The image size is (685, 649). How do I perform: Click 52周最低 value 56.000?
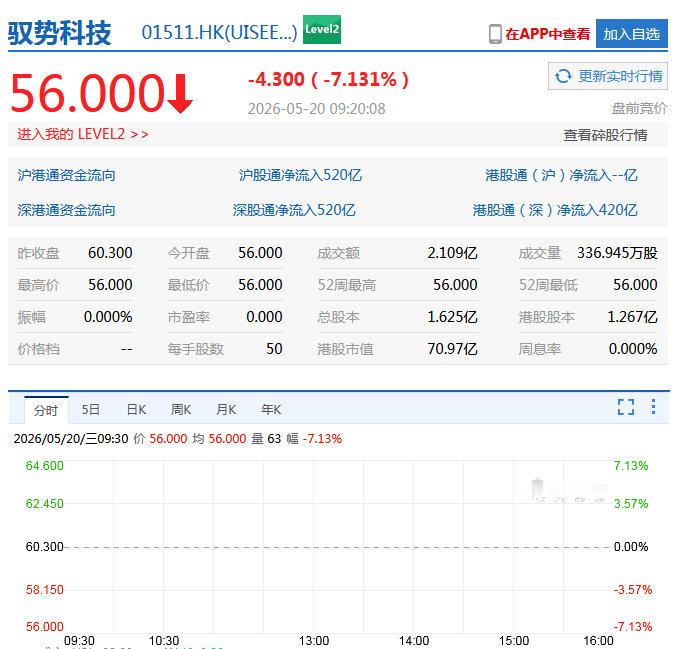[635, 285]
